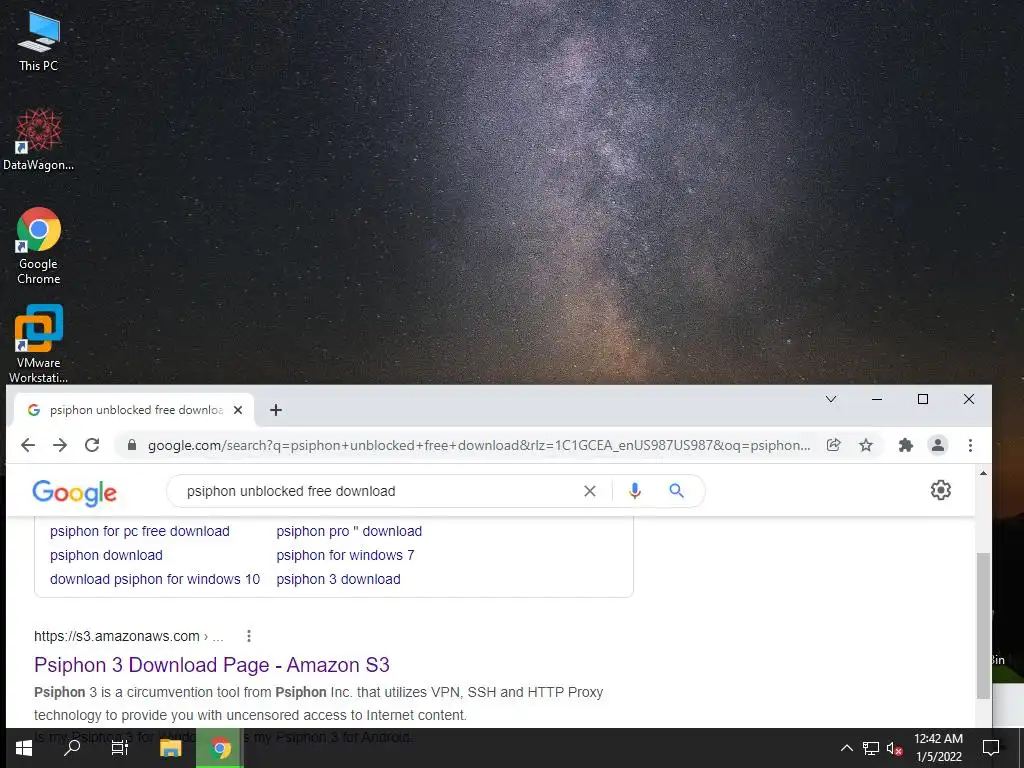Click the scrollbar up arrow
1024x768 pixels.
click(x=983, y=473)
